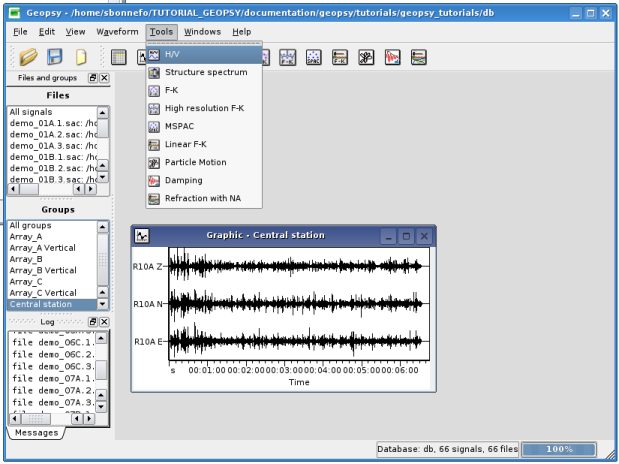Select the Array_A Vertical group
619x464 pixels.
[53, 248]
